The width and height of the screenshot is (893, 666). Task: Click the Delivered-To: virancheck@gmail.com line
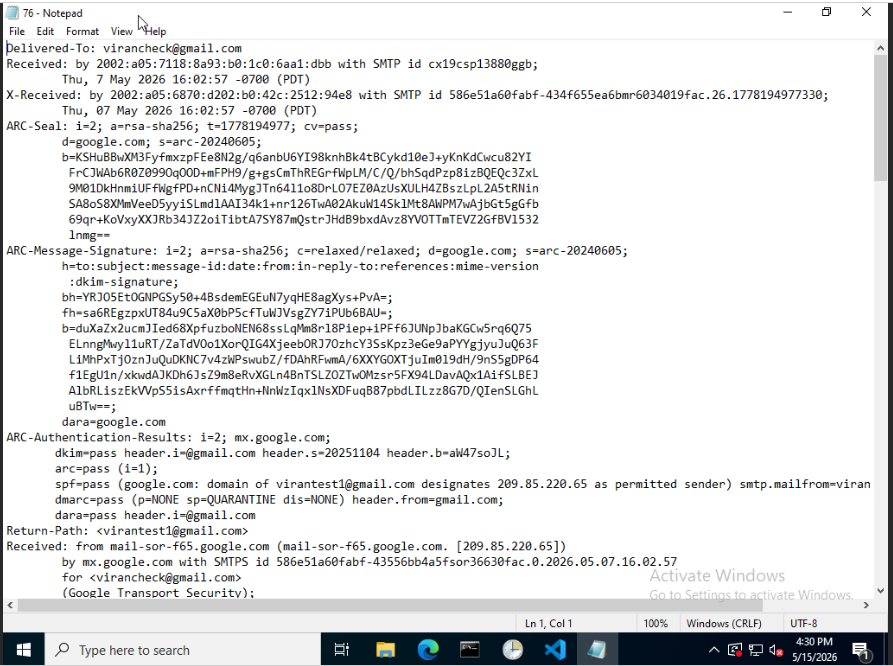point(124,48)
